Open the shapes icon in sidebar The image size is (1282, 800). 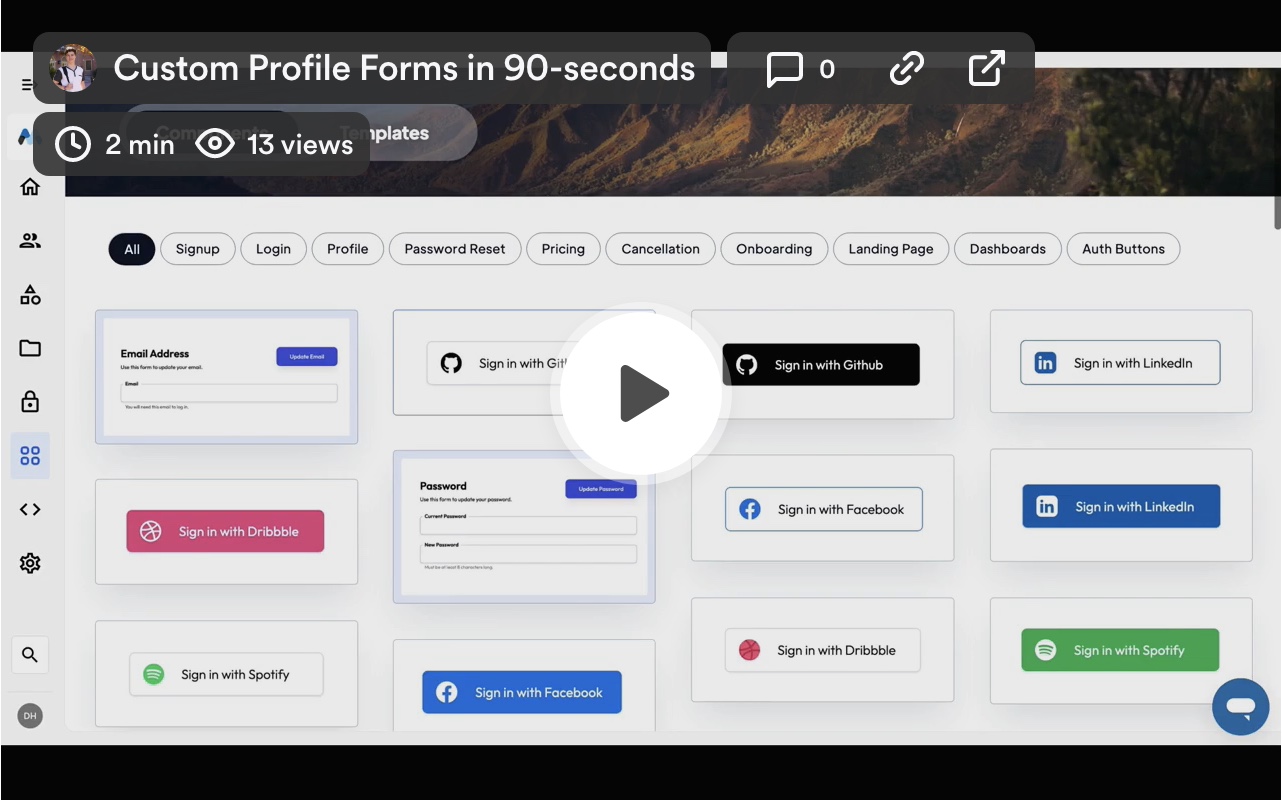[x=30, y=295]
